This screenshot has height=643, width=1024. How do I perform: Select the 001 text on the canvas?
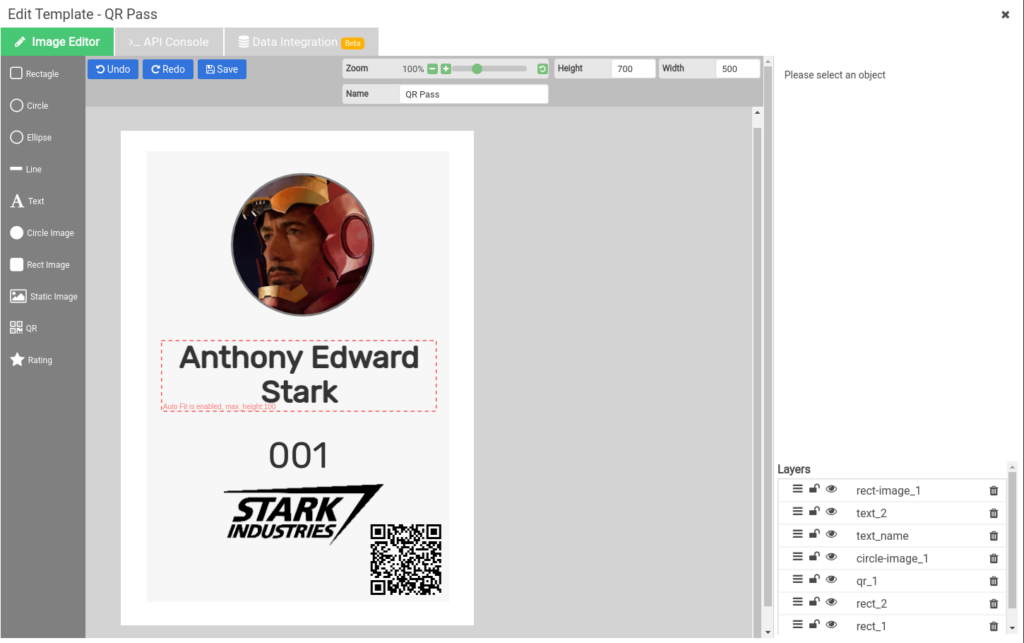tap(298, 455)
